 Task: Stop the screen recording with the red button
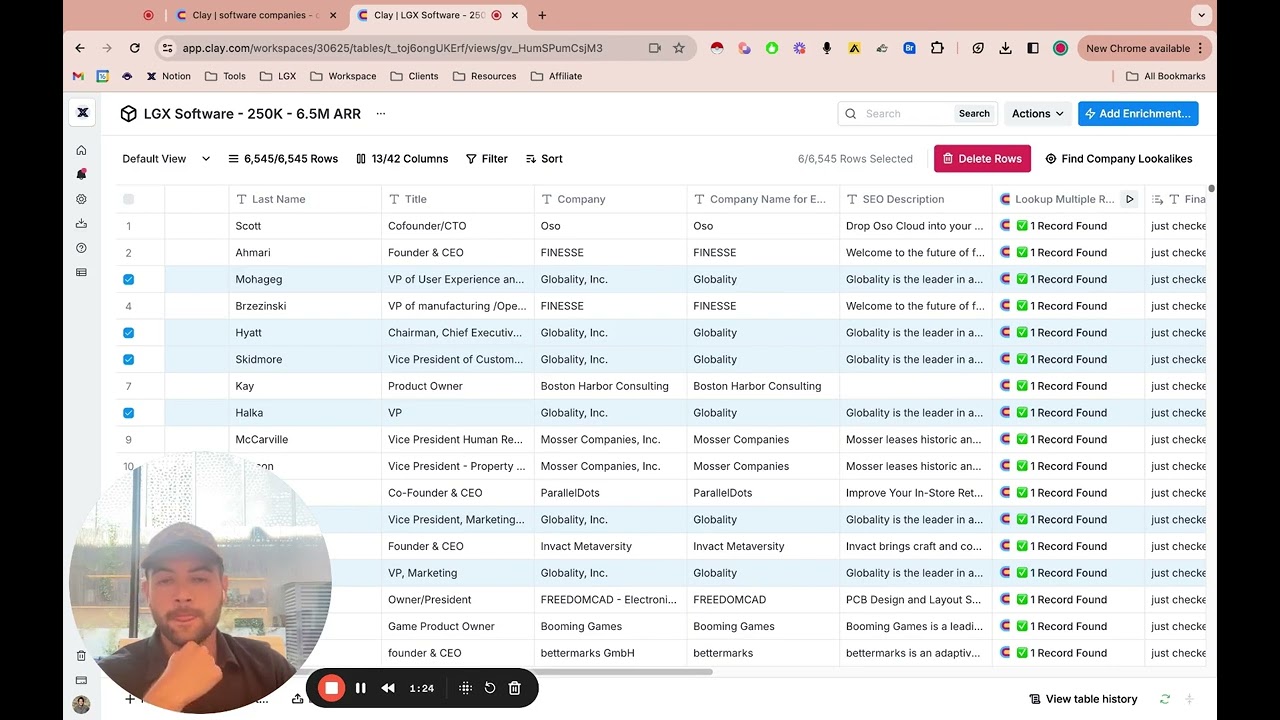[x=331, y=688]
